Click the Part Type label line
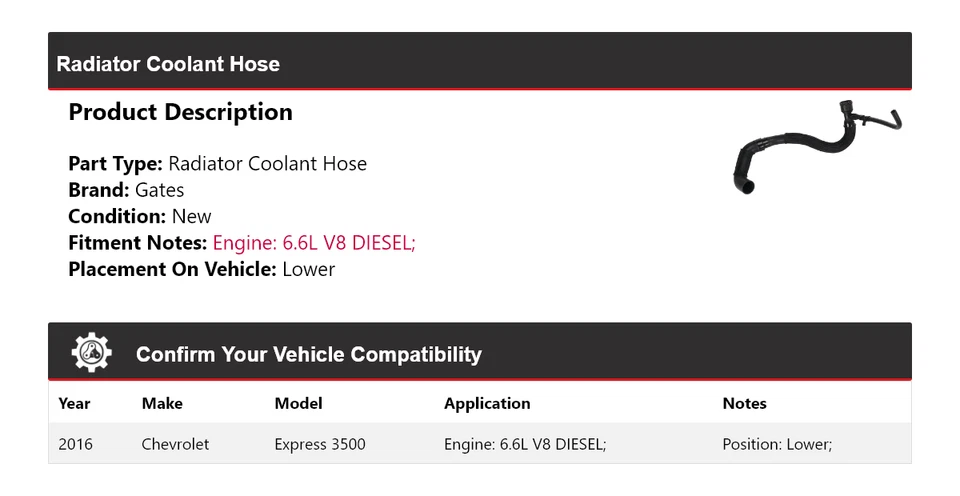Screen dimensions: 960x496 coord(217,164)
